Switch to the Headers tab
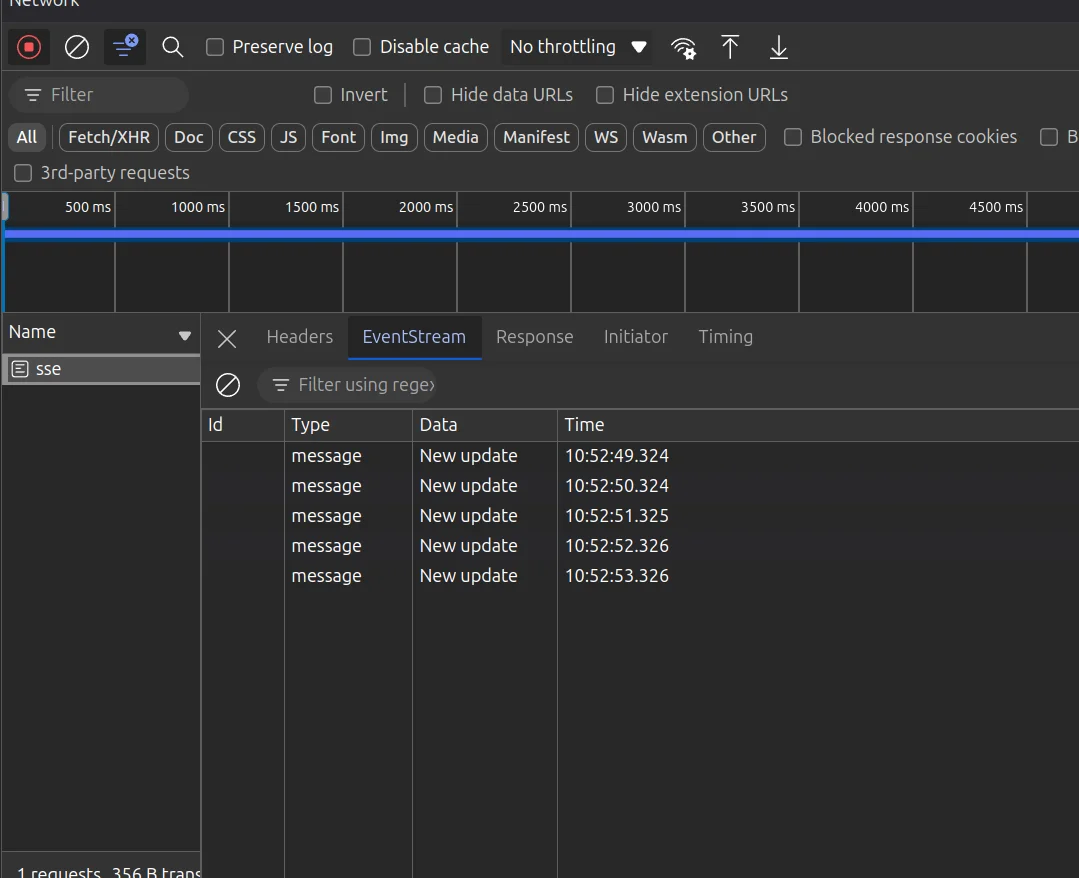 click(299, 337)
